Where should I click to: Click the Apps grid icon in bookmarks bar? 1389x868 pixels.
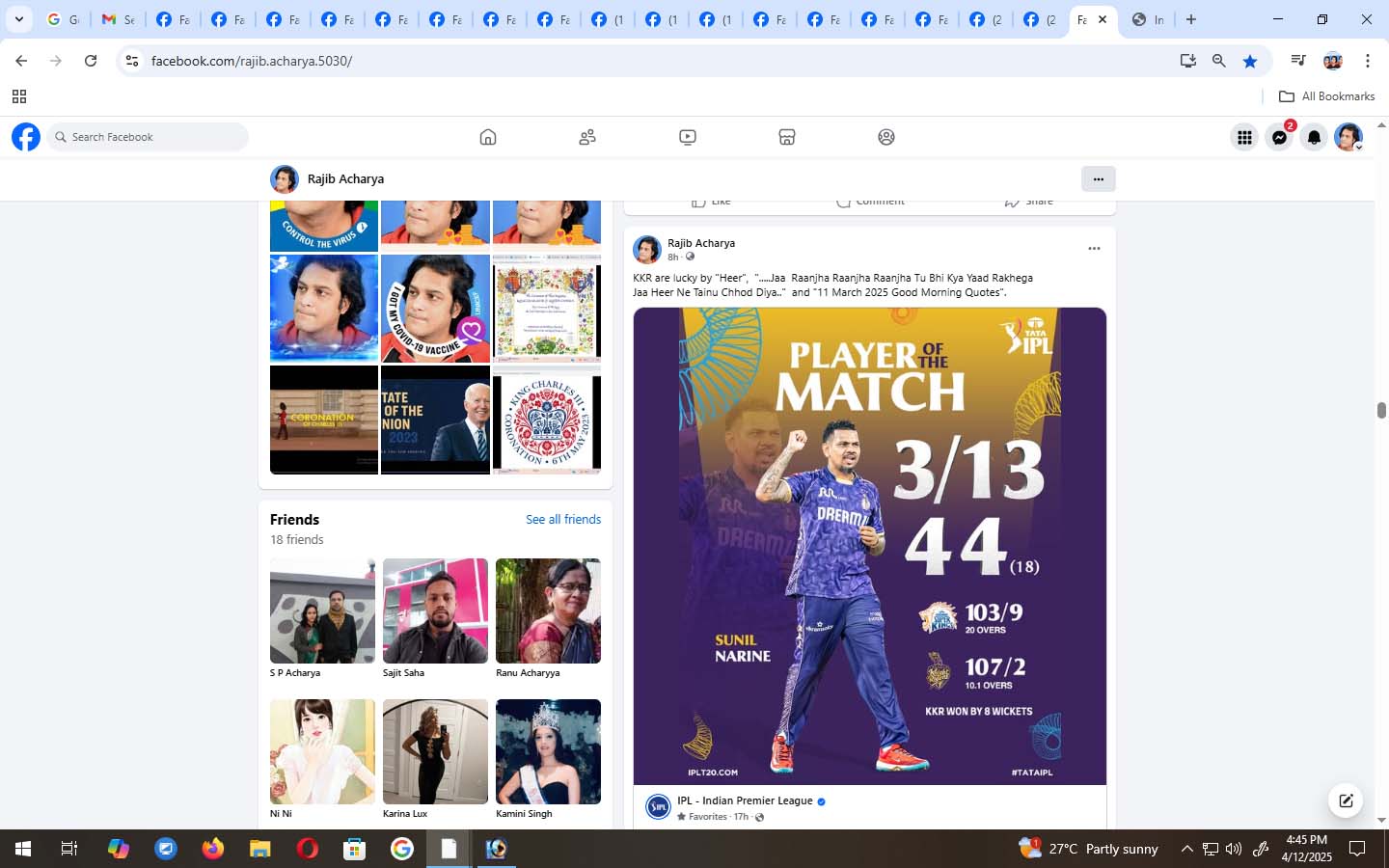coord(18,96)
